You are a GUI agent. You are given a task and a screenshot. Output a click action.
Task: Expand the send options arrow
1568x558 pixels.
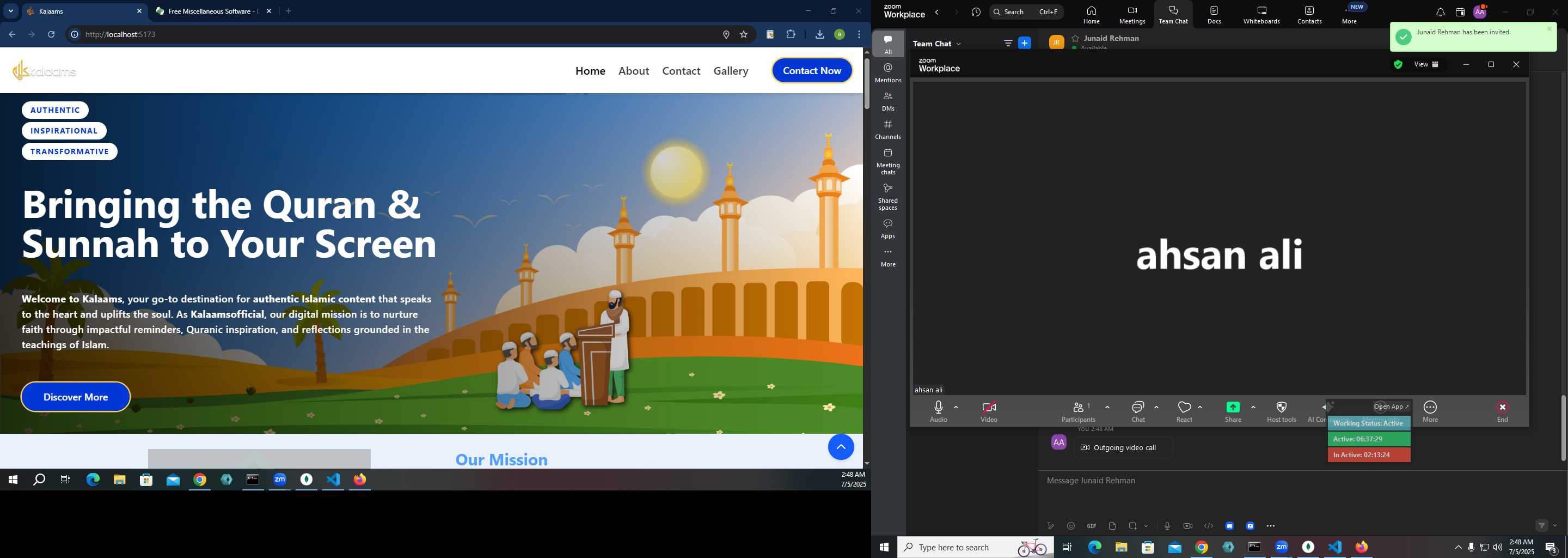1555,525
